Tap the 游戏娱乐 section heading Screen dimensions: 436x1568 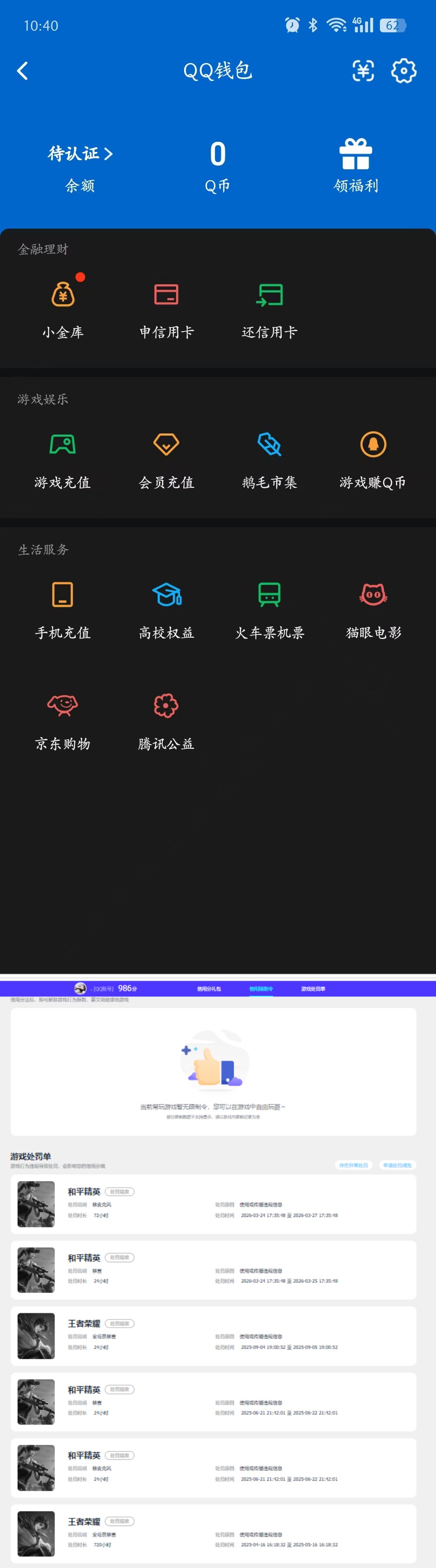43,399
